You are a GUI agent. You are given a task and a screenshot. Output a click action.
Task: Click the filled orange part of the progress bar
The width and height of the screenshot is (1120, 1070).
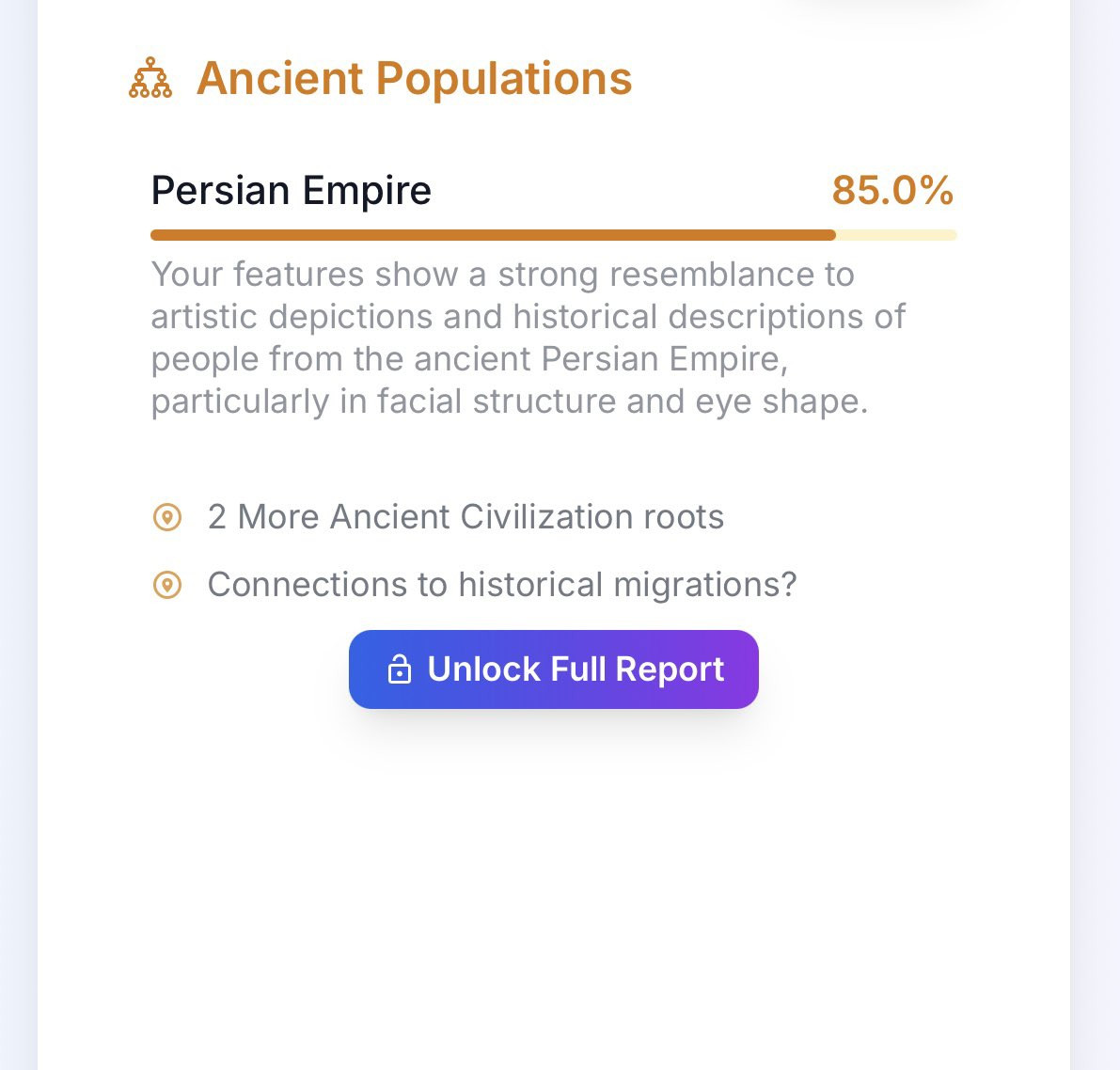click(493, 235)
